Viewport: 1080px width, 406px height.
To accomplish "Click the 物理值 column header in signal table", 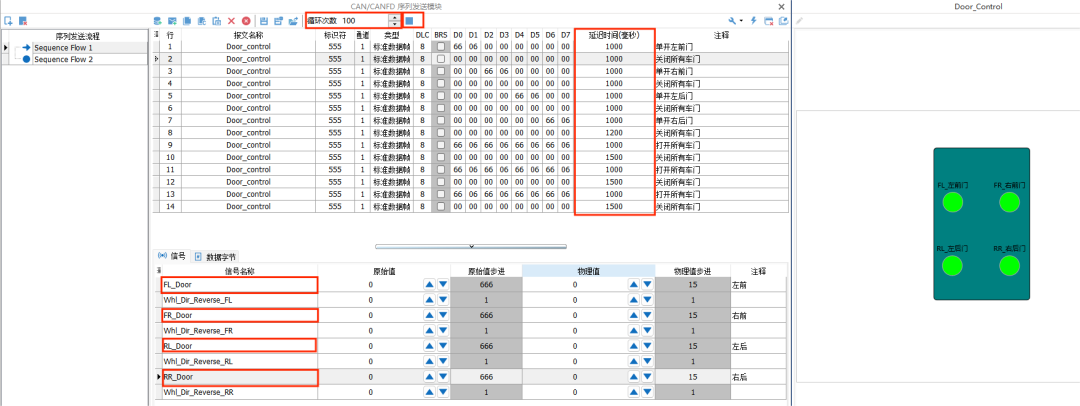I will 589,271.
